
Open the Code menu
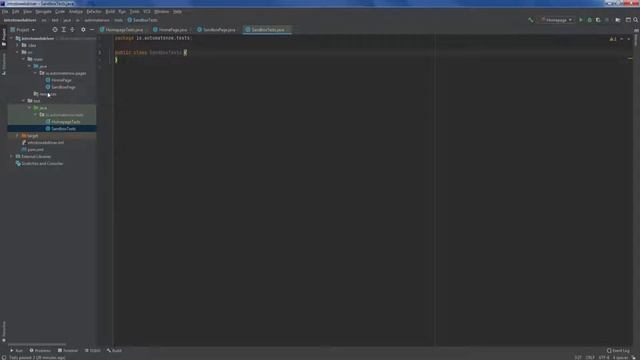tap(60, 11)
